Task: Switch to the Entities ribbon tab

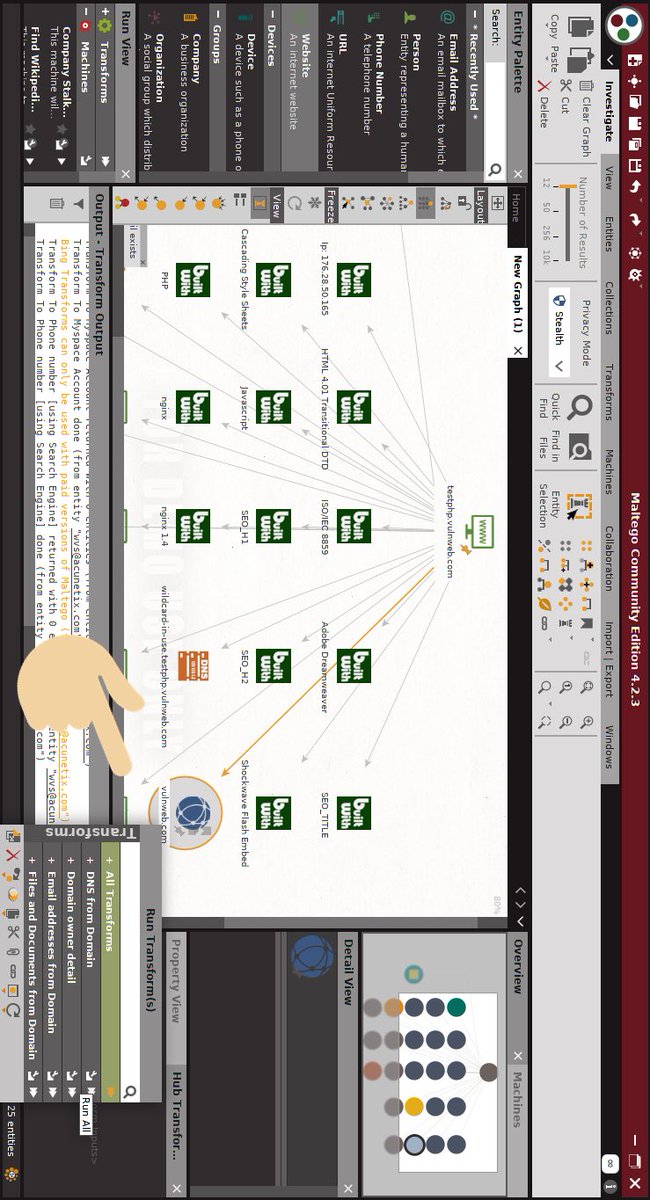Action: (607, 234)
